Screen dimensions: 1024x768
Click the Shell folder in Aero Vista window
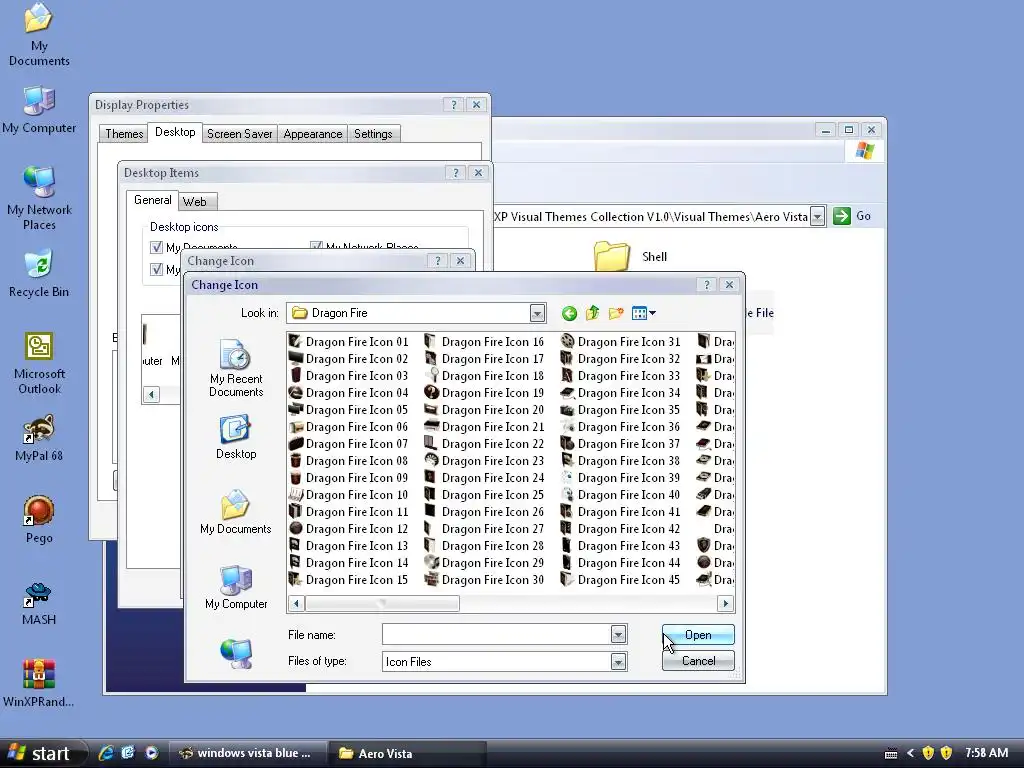pos(630,257)
